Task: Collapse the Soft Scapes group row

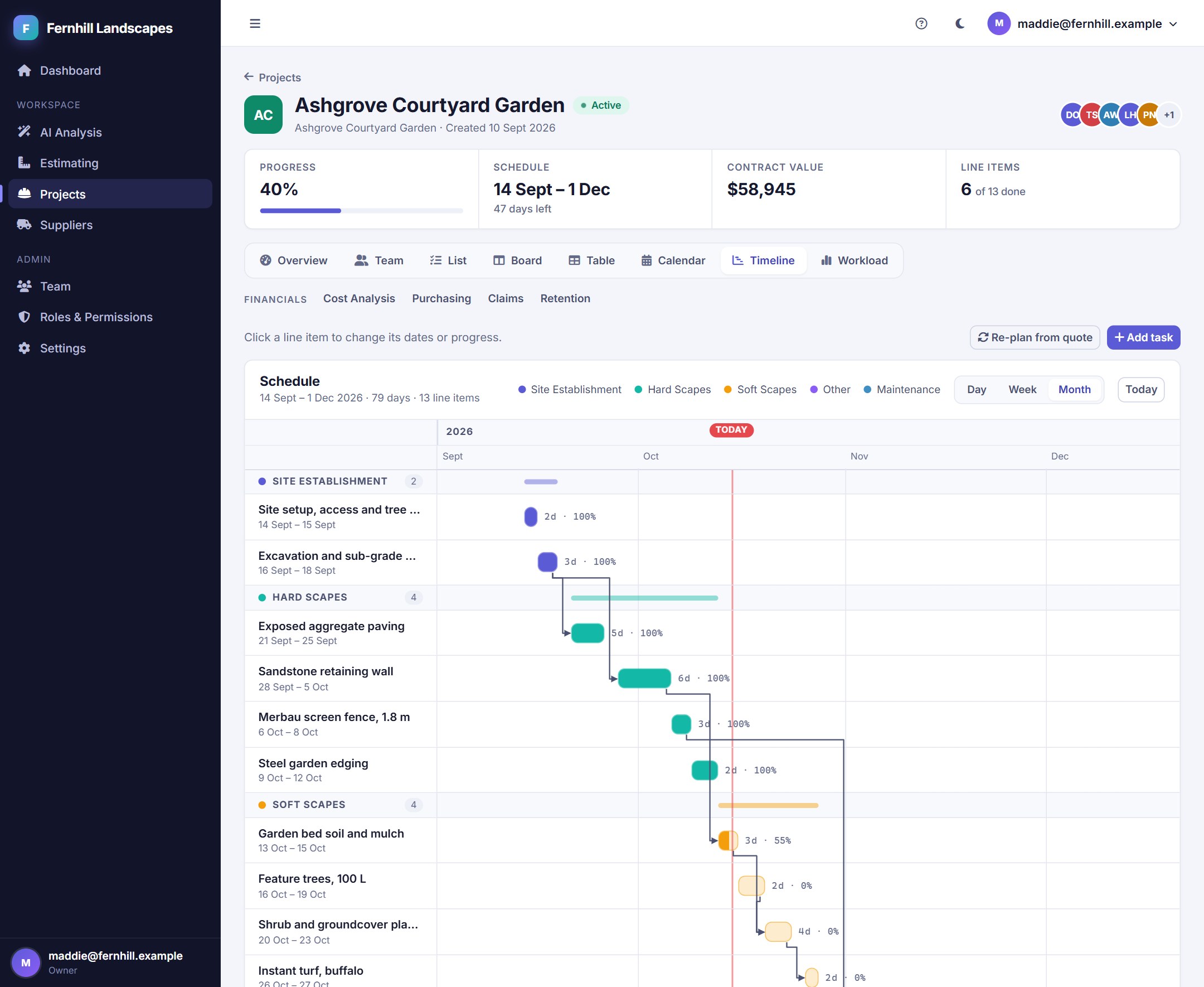Action: pyautogui.click(x=341, y=805)
